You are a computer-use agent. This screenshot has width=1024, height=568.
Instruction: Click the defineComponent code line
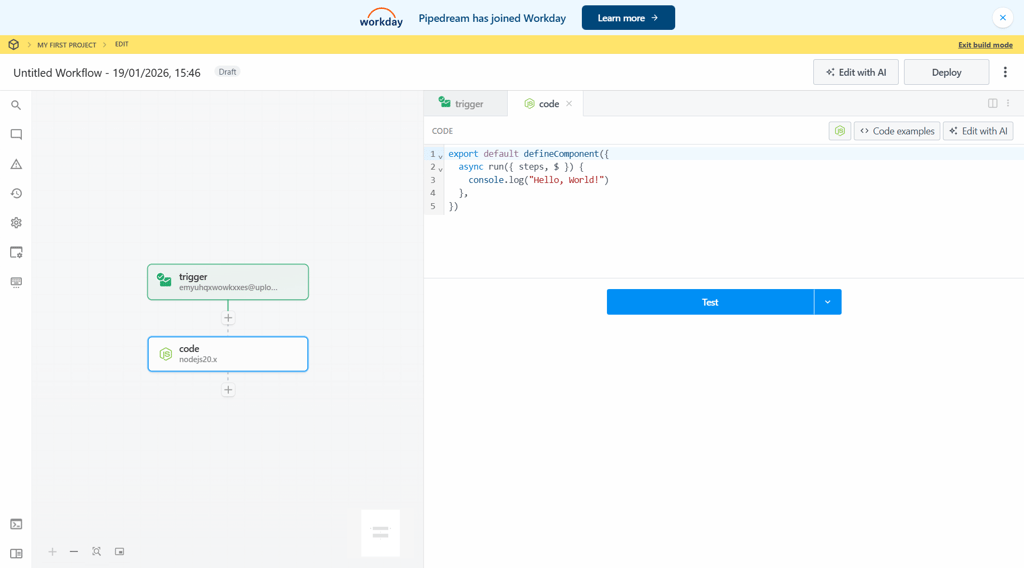[528, 154]
